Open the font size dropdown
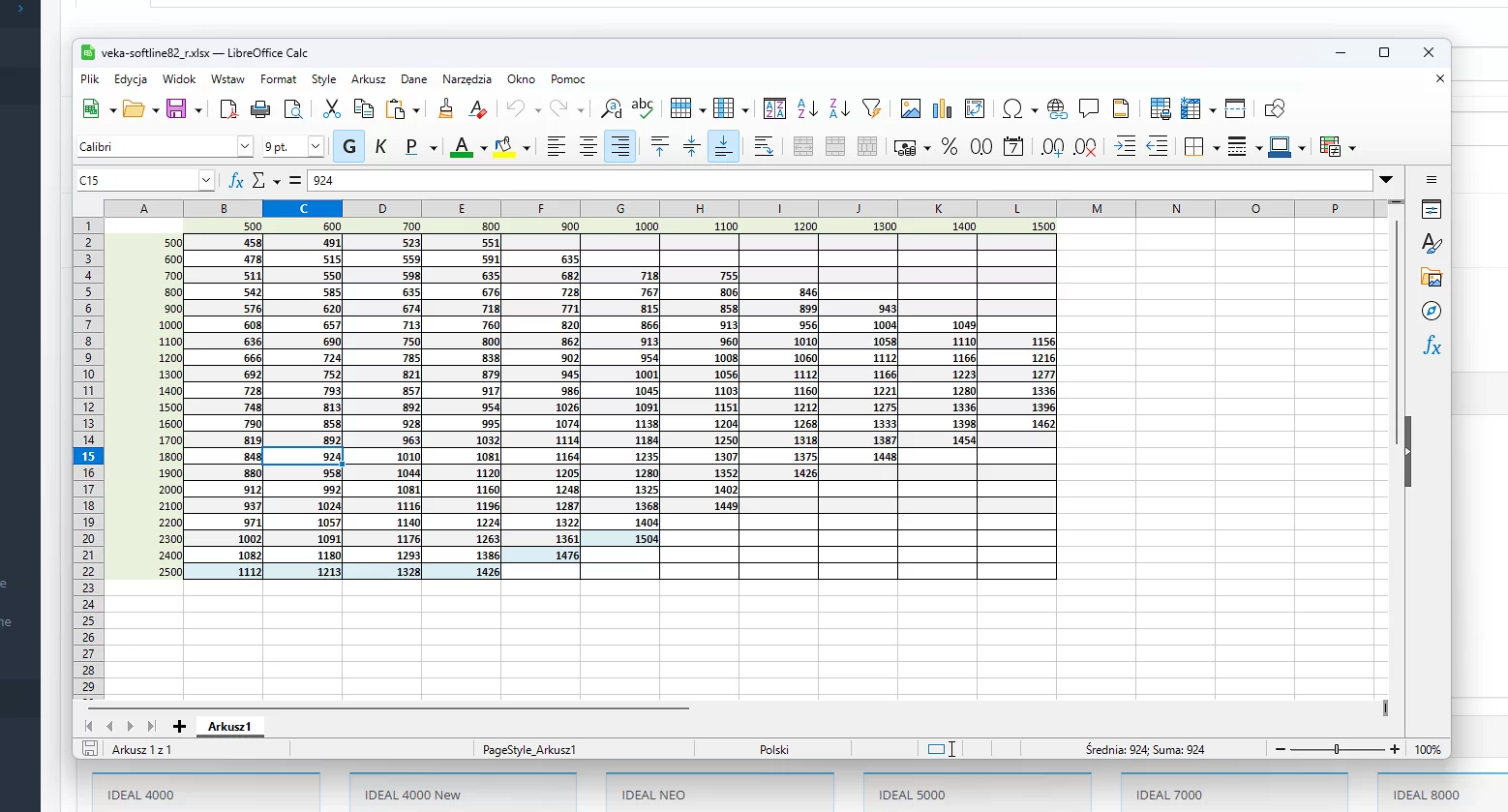The height and width of the screenshot is (812, 1508). (316, 147)
